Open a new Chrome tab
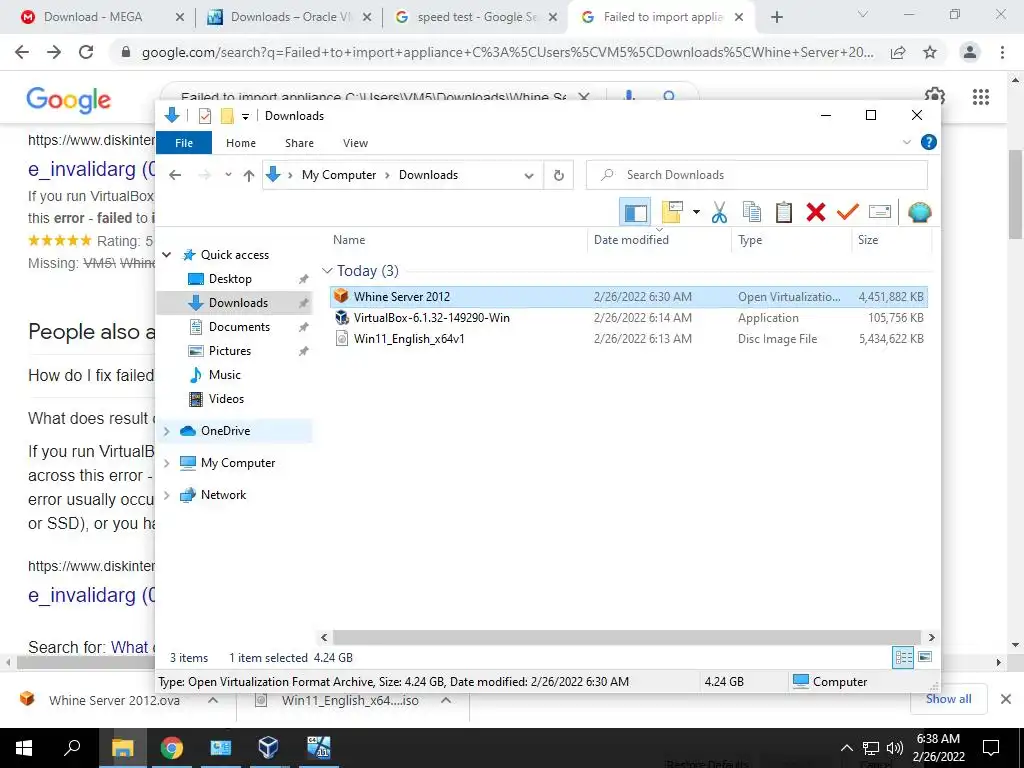This screenshot has width=1024, height=768. click(776, 17)
